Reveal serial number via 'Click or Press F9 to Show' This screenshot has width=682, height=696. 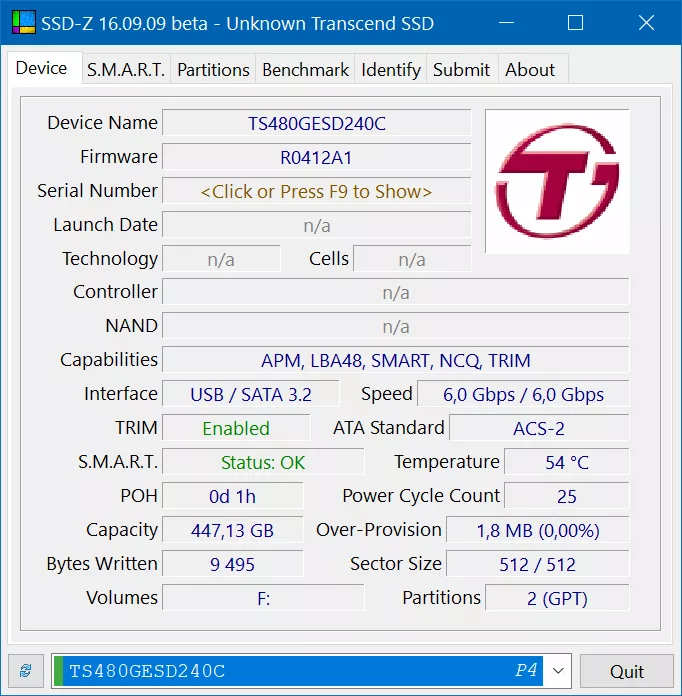(316, 191)
